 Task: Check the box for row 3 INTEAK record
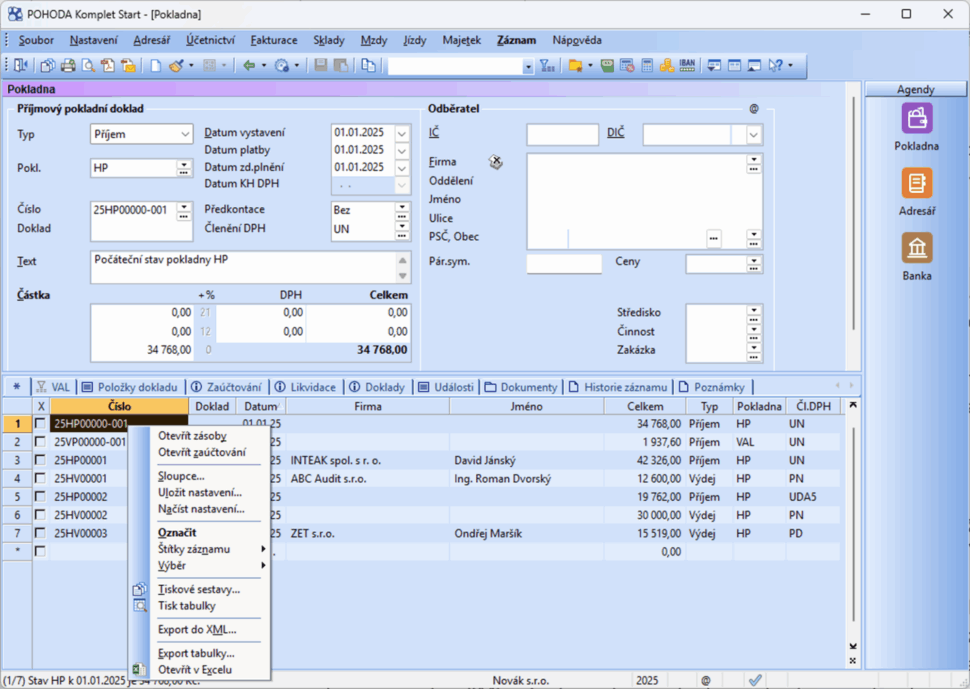(41, 460)
